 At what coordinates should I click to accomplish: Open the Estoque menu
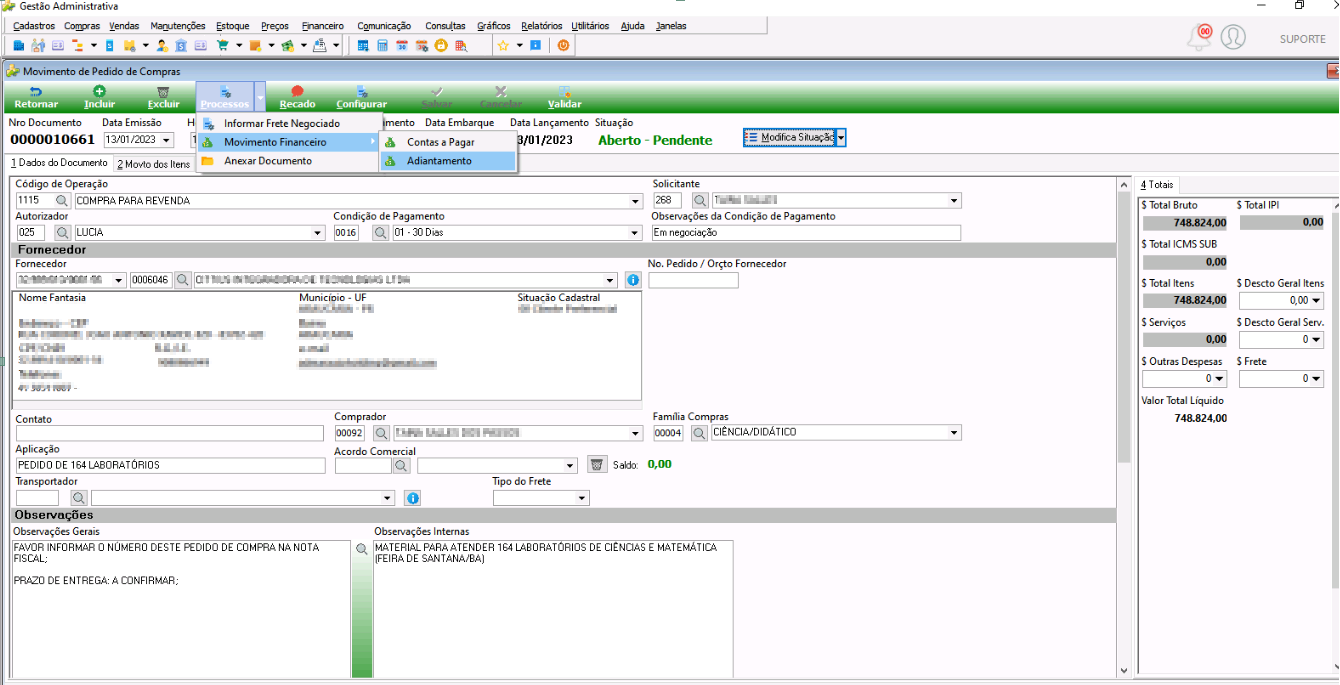tap(233, 26)
